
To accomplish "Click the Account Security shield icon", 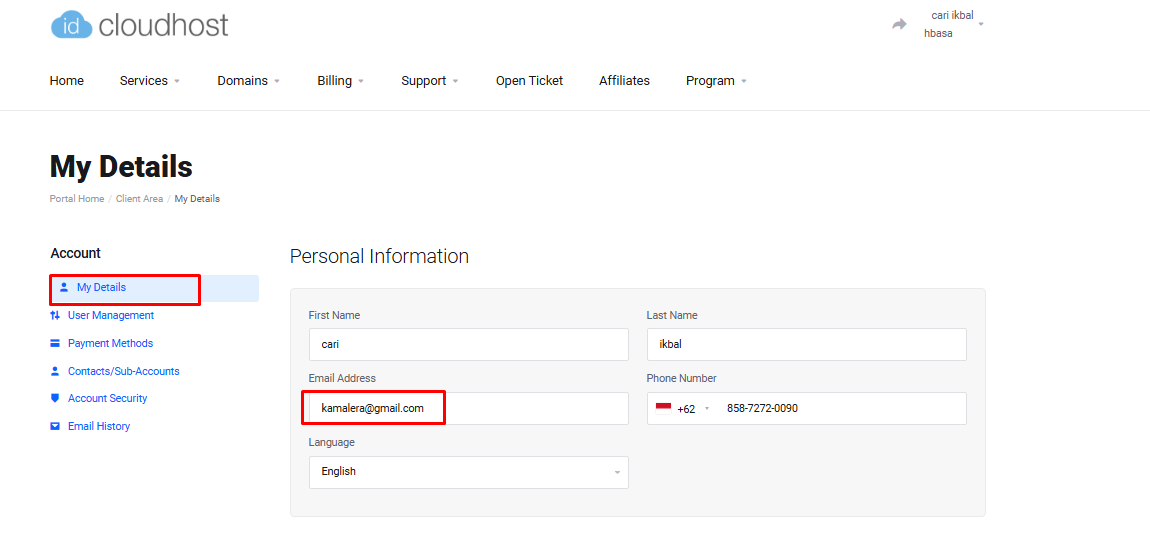I will [x=55, y=398].
